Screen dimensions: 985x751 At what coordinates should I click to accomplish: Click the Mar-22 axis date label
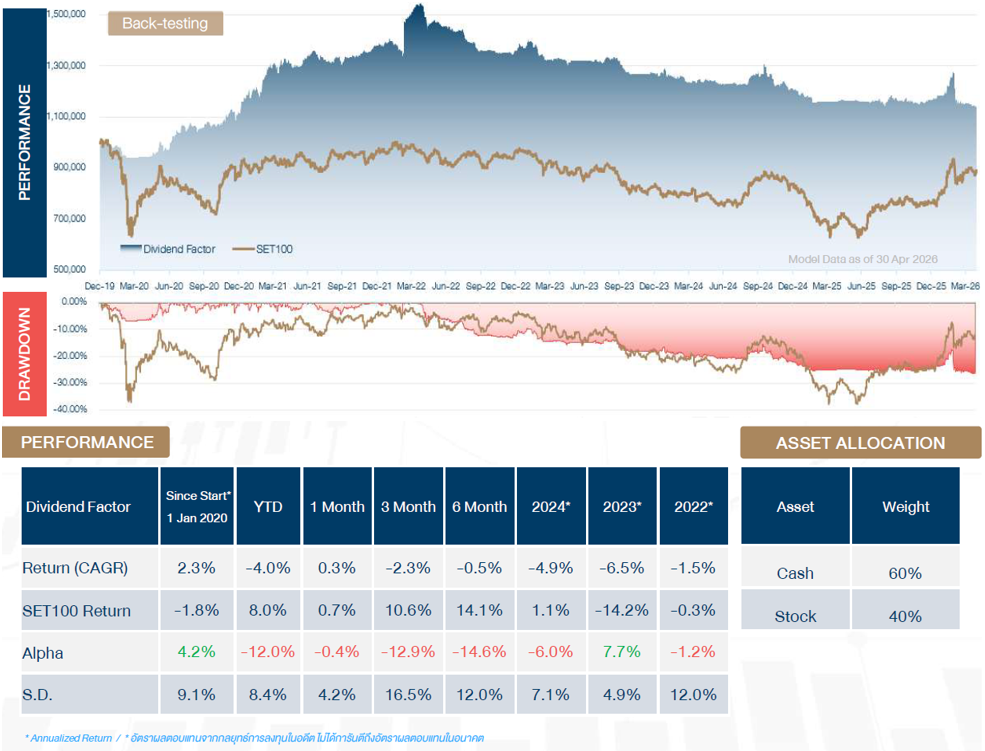pyautogui.click(x=411, y=286)
